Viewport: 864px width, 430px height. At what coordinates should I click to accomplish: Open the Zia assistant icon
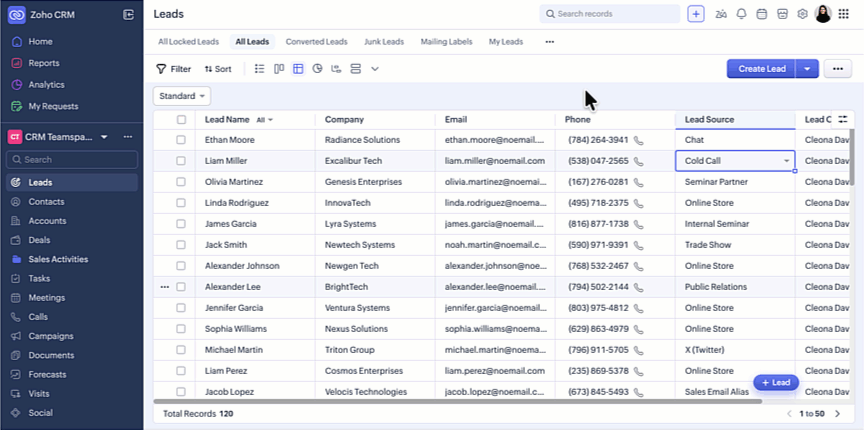pos(720,14)
